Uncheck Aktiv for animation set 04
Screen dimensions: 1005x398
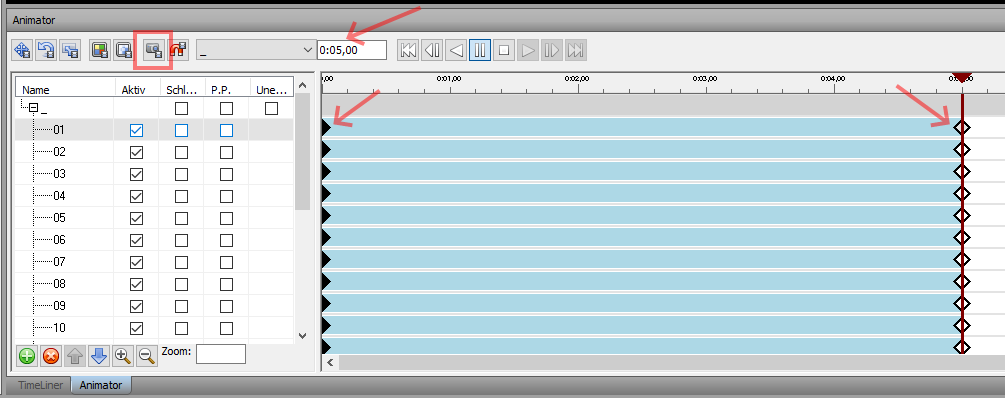pyautogui.click(x=136, y=196)
